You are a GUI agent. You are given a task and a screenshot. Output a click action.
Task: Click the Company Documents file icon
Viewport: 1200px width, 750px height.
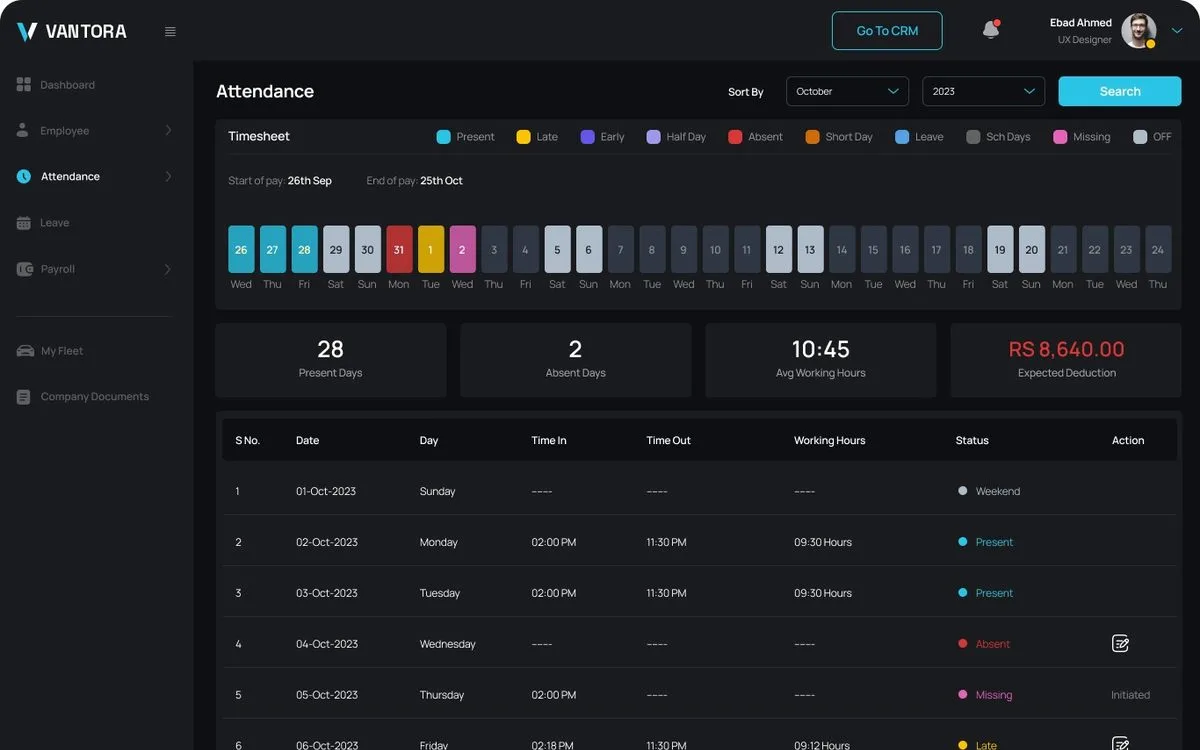point(23,397)
